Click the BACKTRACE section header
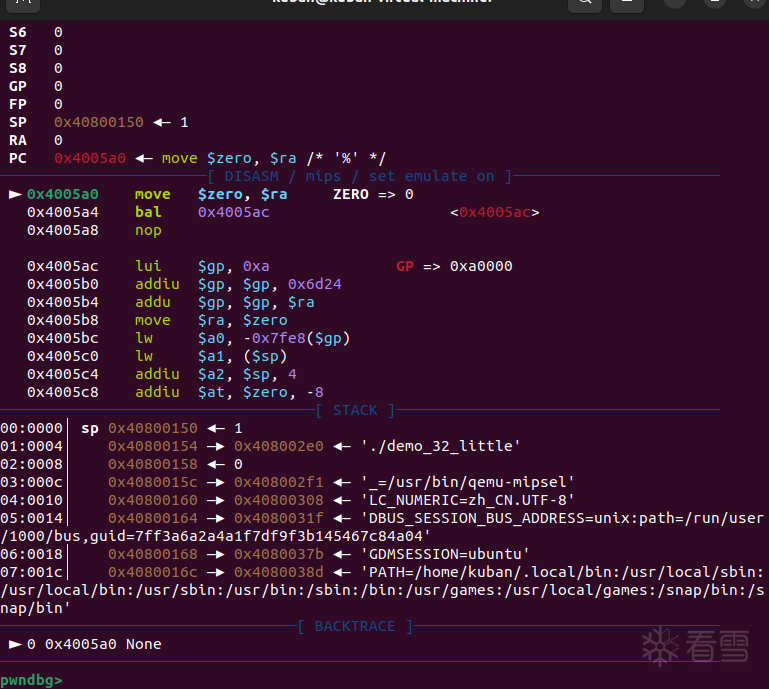 tap(355, 626)
